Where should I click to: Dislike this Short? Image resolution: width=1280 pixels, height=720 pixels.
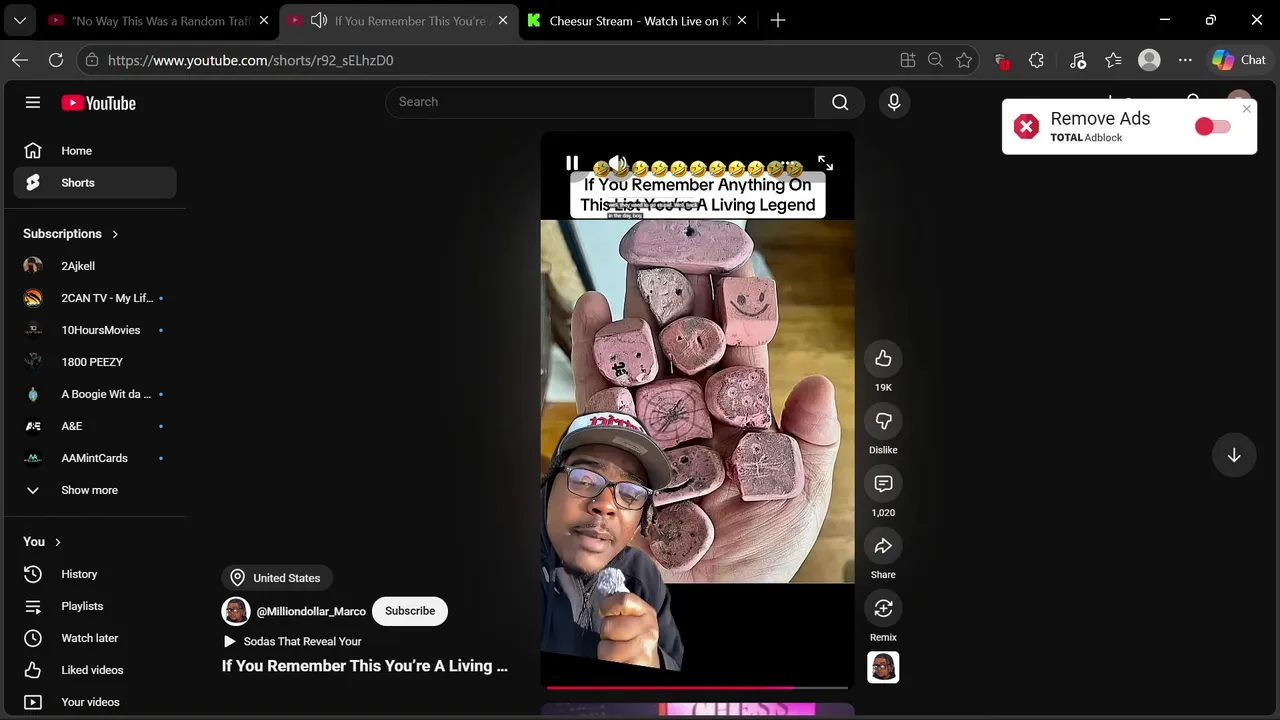[883, 422]
